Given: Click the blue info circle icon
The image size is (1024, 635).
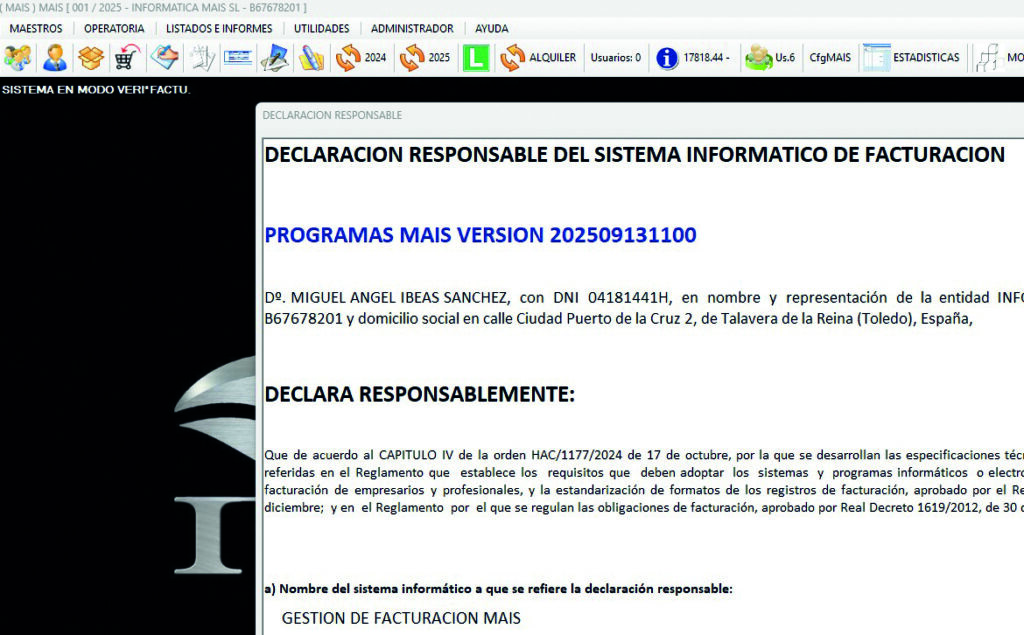Looking at the screenshot, I should [x=667, y=58].
